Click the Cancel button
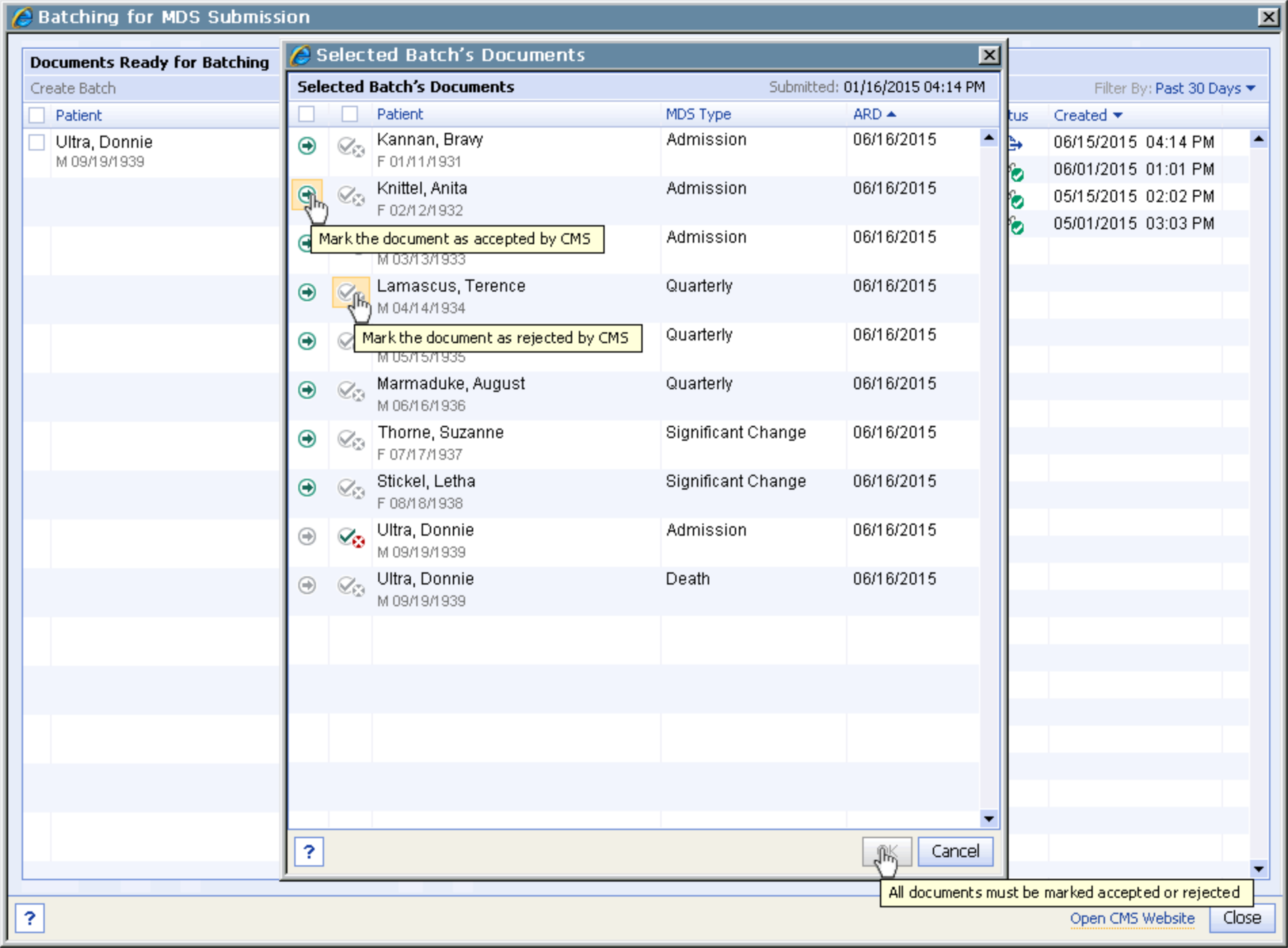The width and height of the screenshot is (1288, 948). click(x=954, y=851)
